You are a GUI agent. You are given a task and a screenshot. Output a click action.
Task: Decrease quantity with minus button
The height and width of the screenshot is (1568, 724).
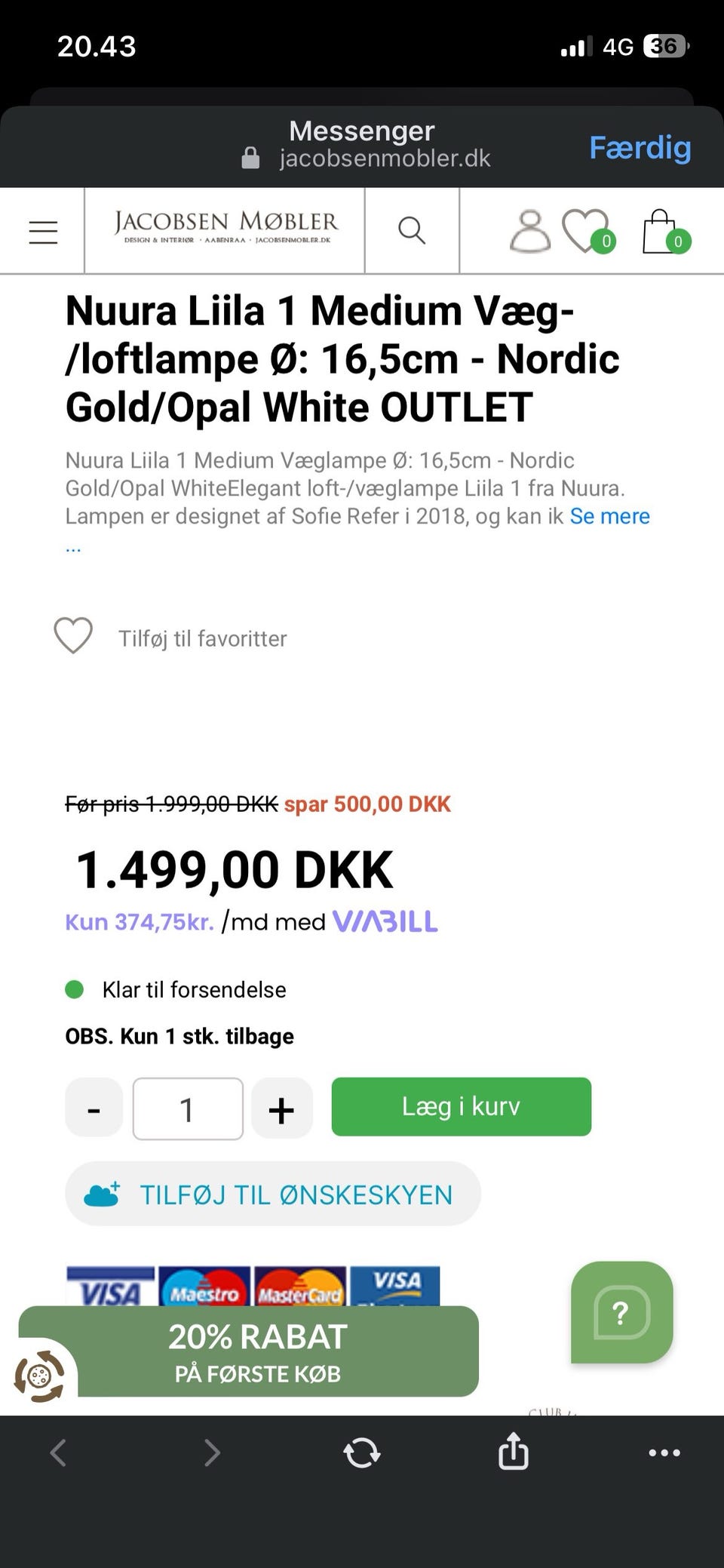94,1108
